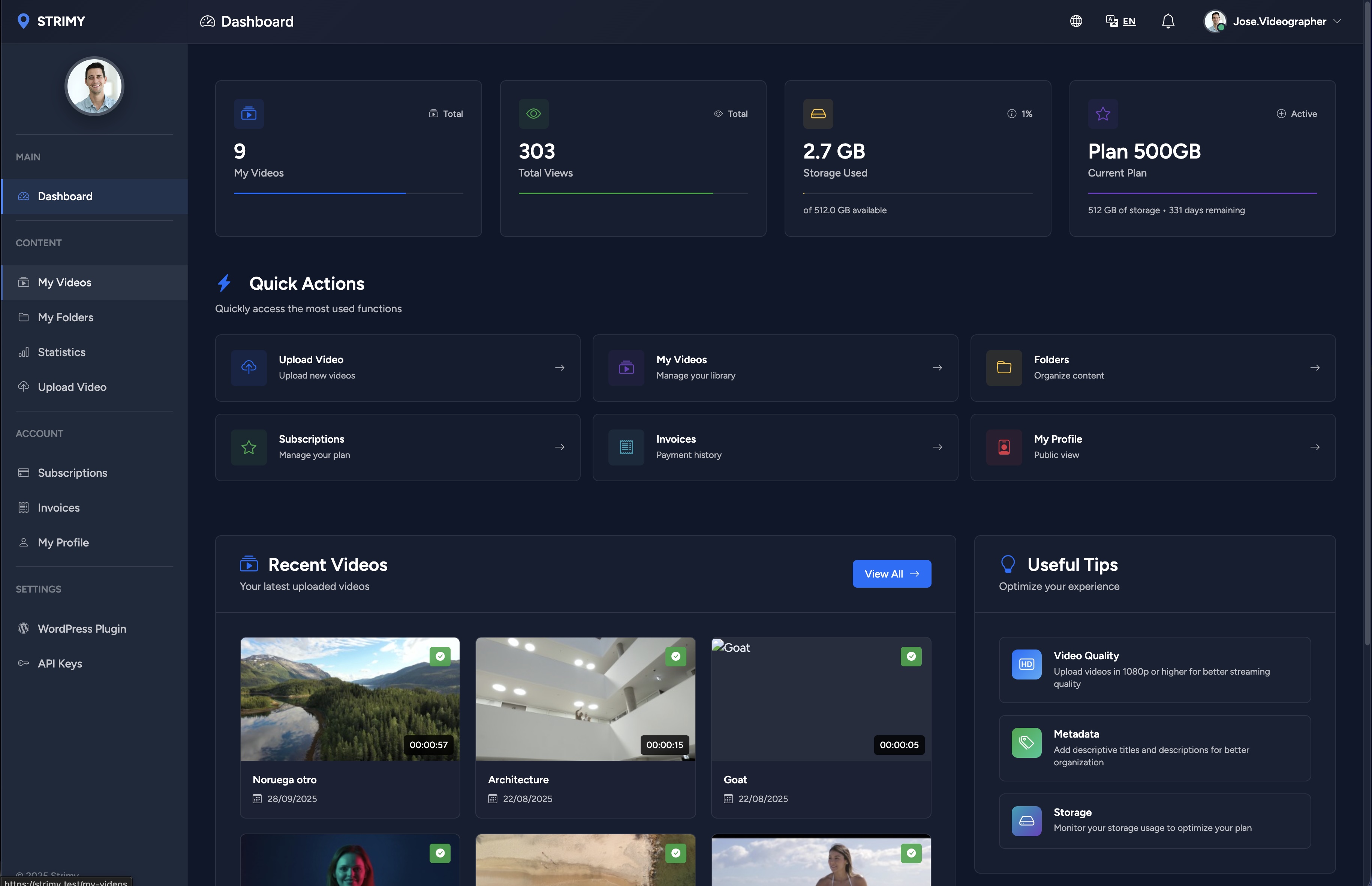Viewport: 1372px width, 886px height.
Task: Click the green checkmark on the Goat video
Action: click(x=911, y=656)
